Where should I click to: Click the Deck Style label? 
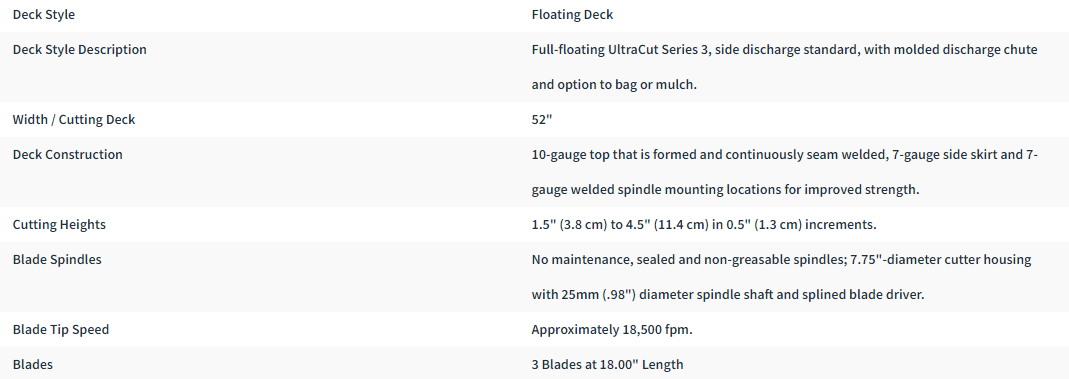tap(44, 14)
